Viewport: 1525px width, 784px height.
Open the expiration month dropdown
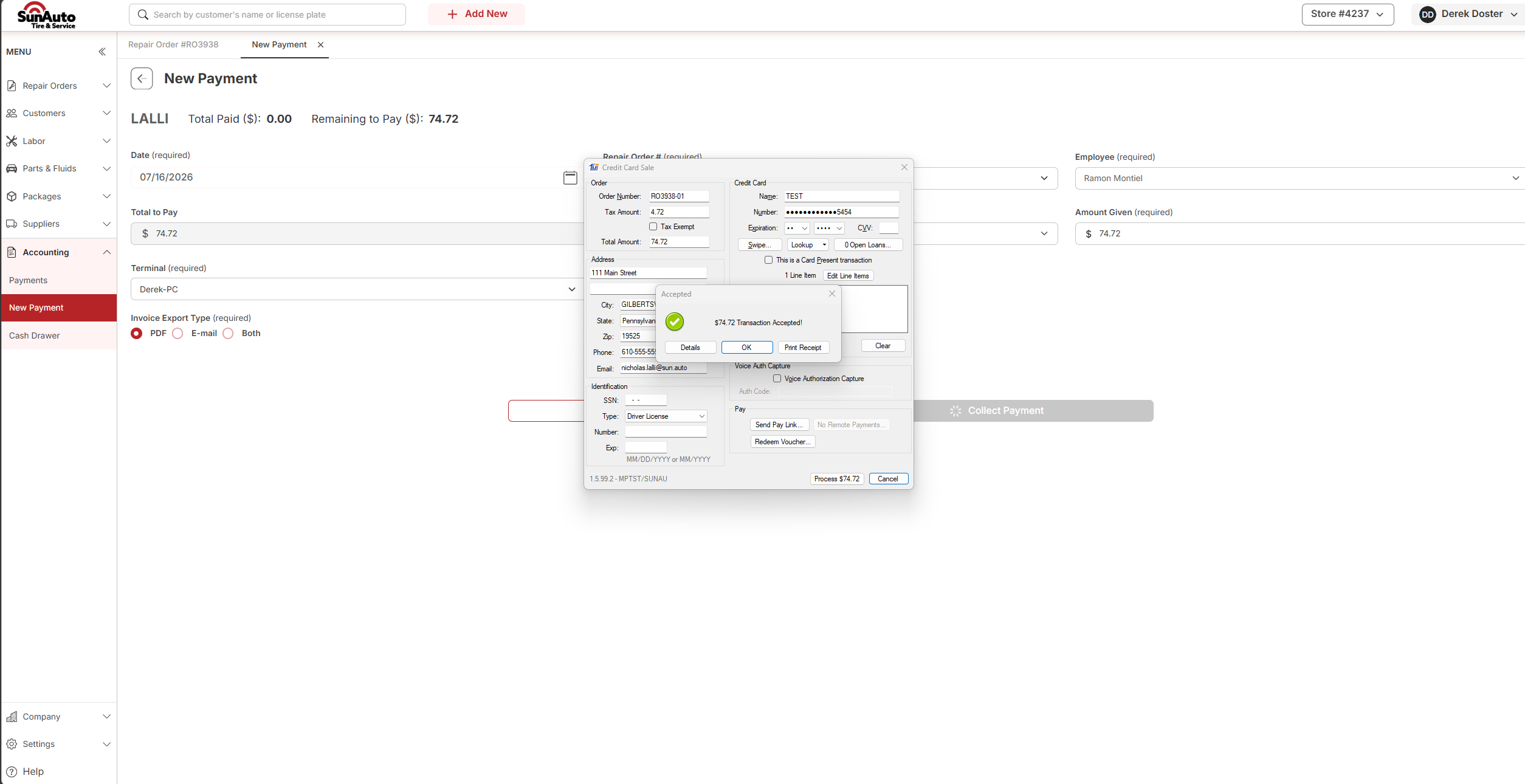tap(797, 229)
